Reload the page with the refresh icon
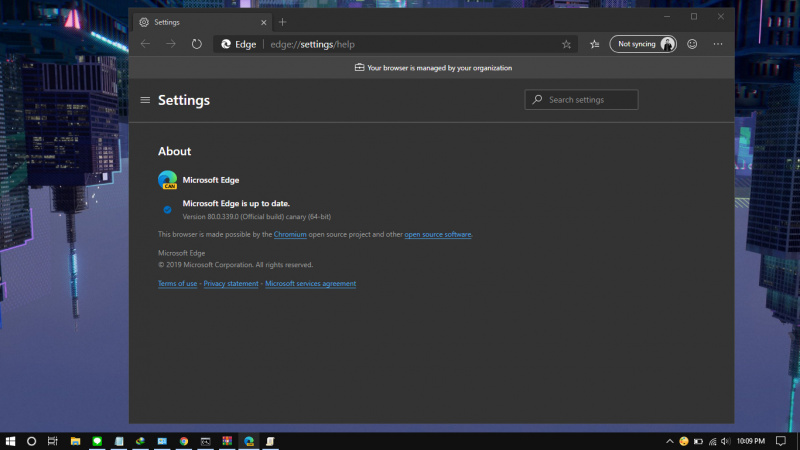Viewport: 800px width, 450px height. point(196,44)
